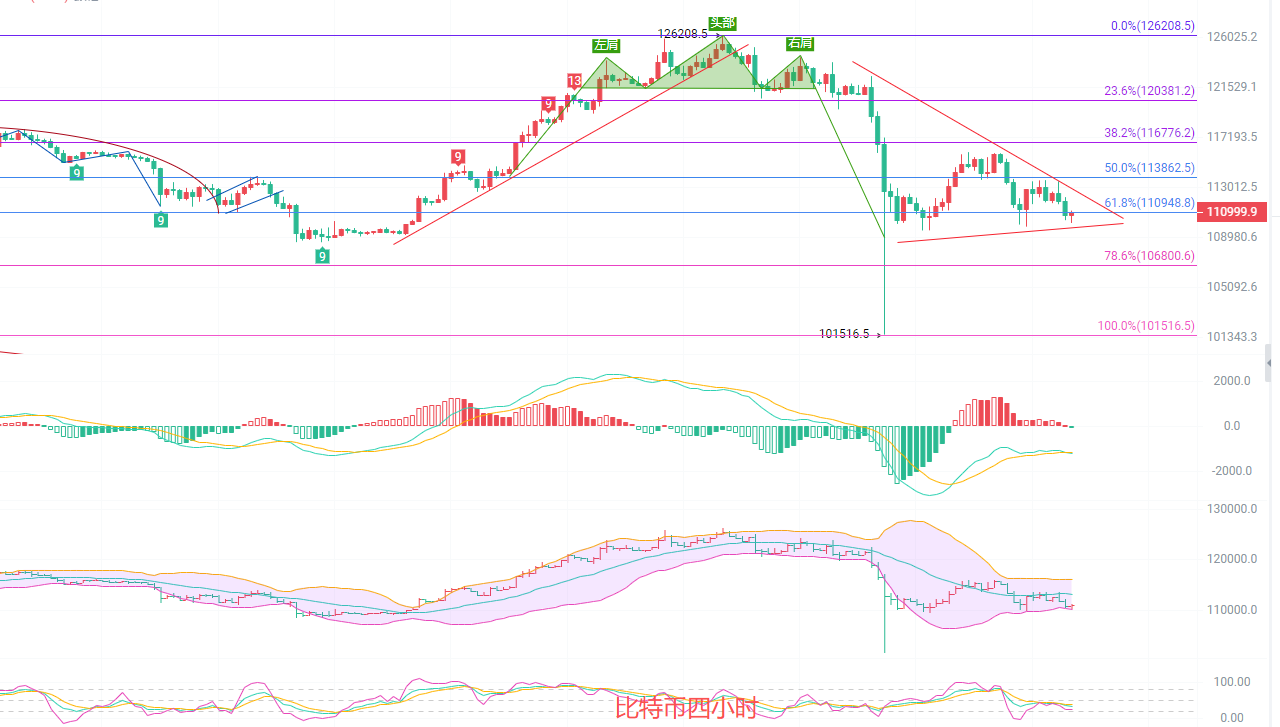
Task: Select the 23.6%(120381.2) Fibonacci level
Action: coord(1149,90)
